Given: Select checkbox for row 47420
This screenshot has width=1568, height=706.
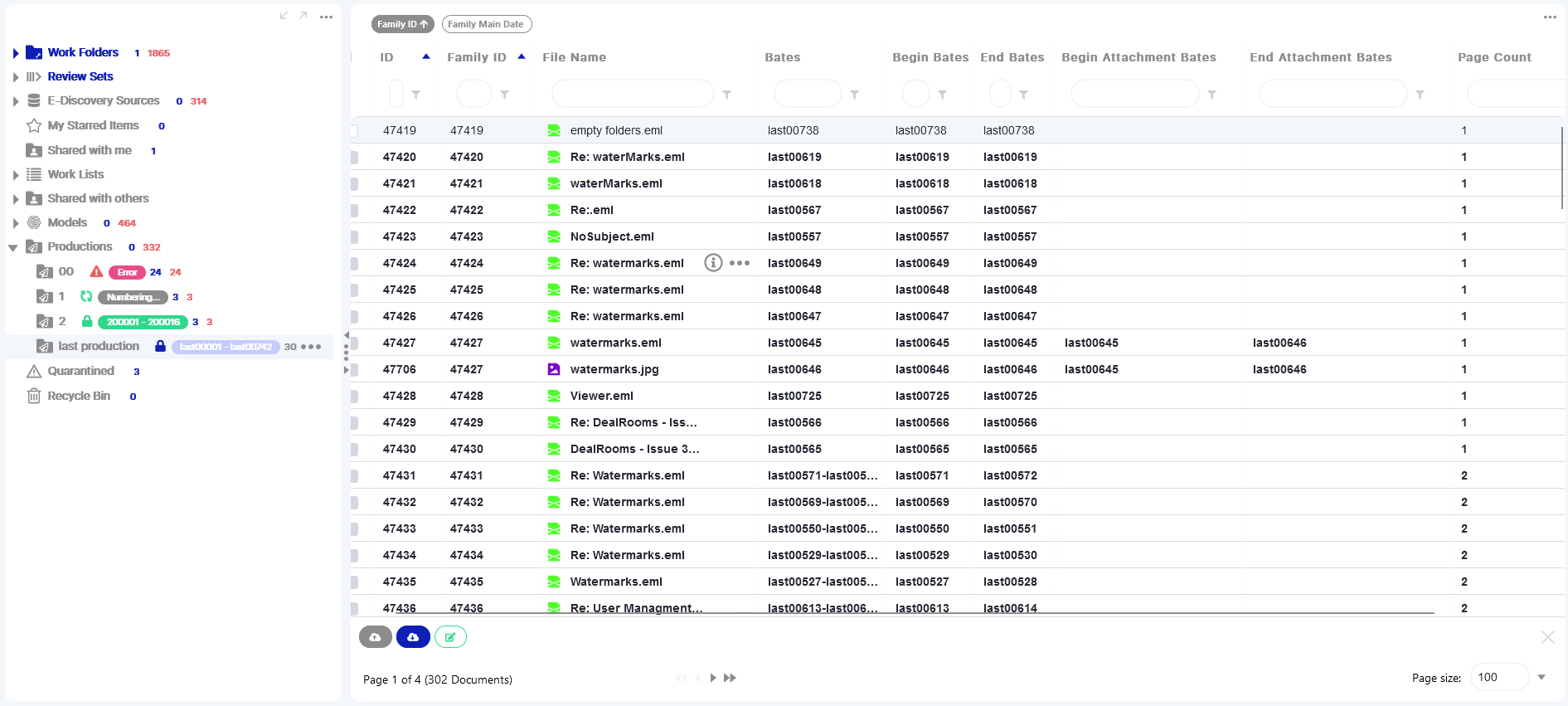Looking at the screenshot, I should click(354, 157).
